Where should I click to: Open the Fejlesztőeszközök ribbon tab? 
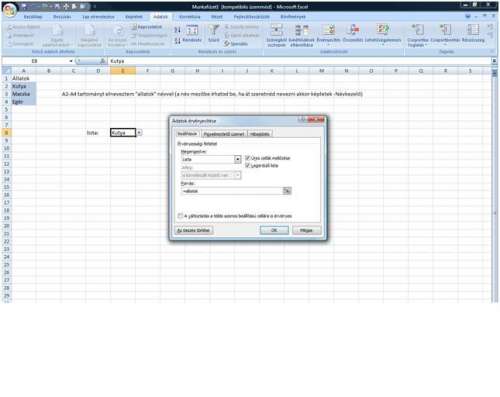point(252,17)
